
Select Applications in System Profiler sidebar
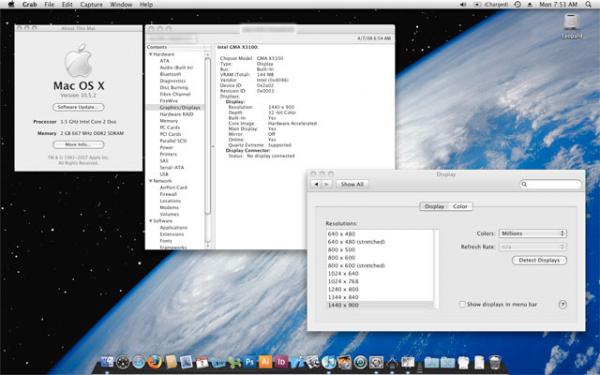173,228
